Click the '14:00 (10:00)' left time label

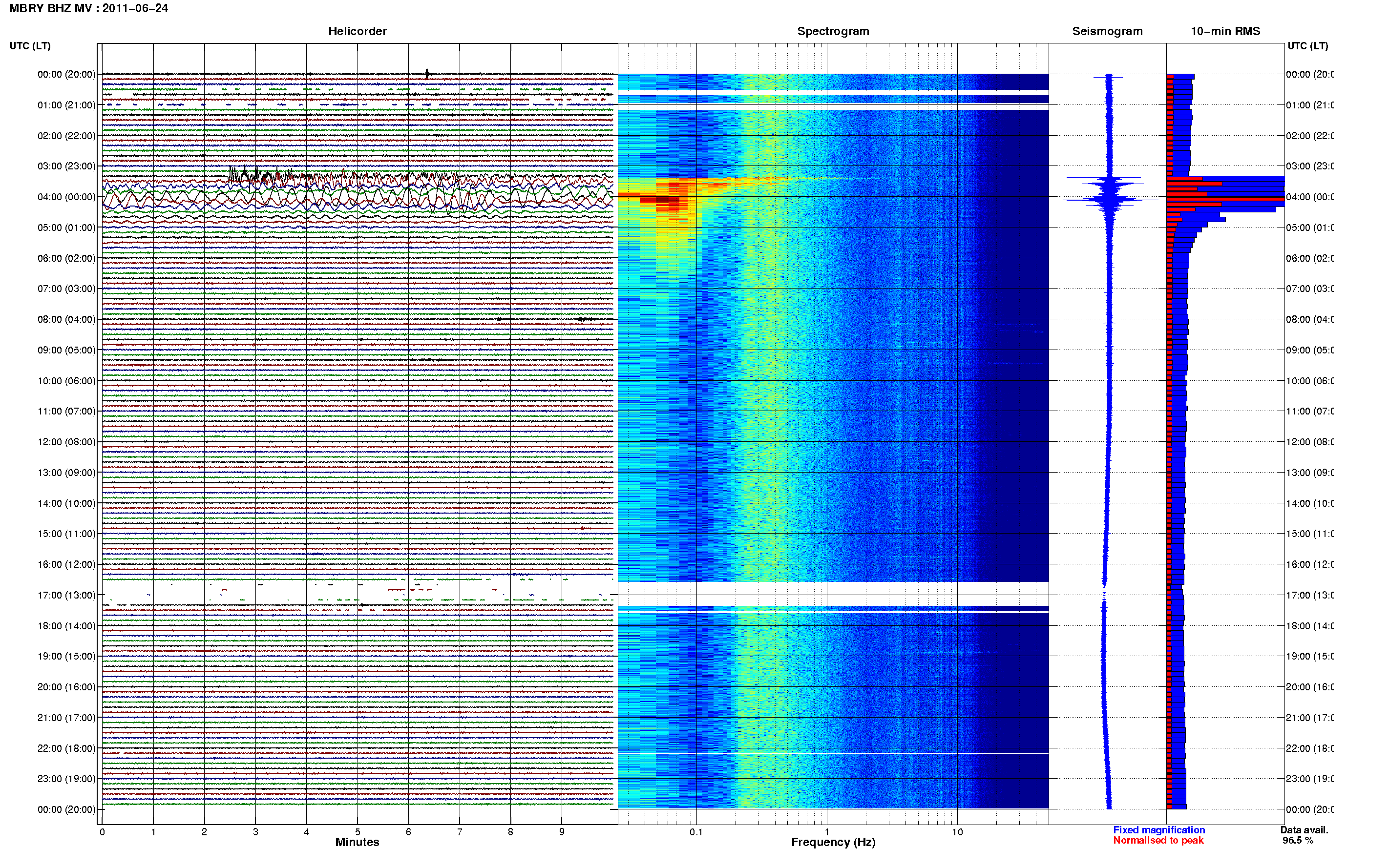tap(66, 503)
